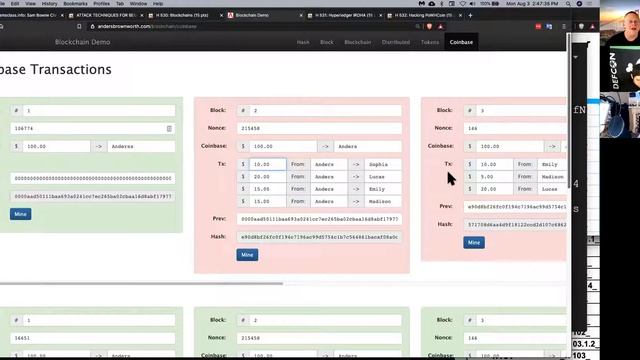
Task: Open the View menu
Action: 30,4
